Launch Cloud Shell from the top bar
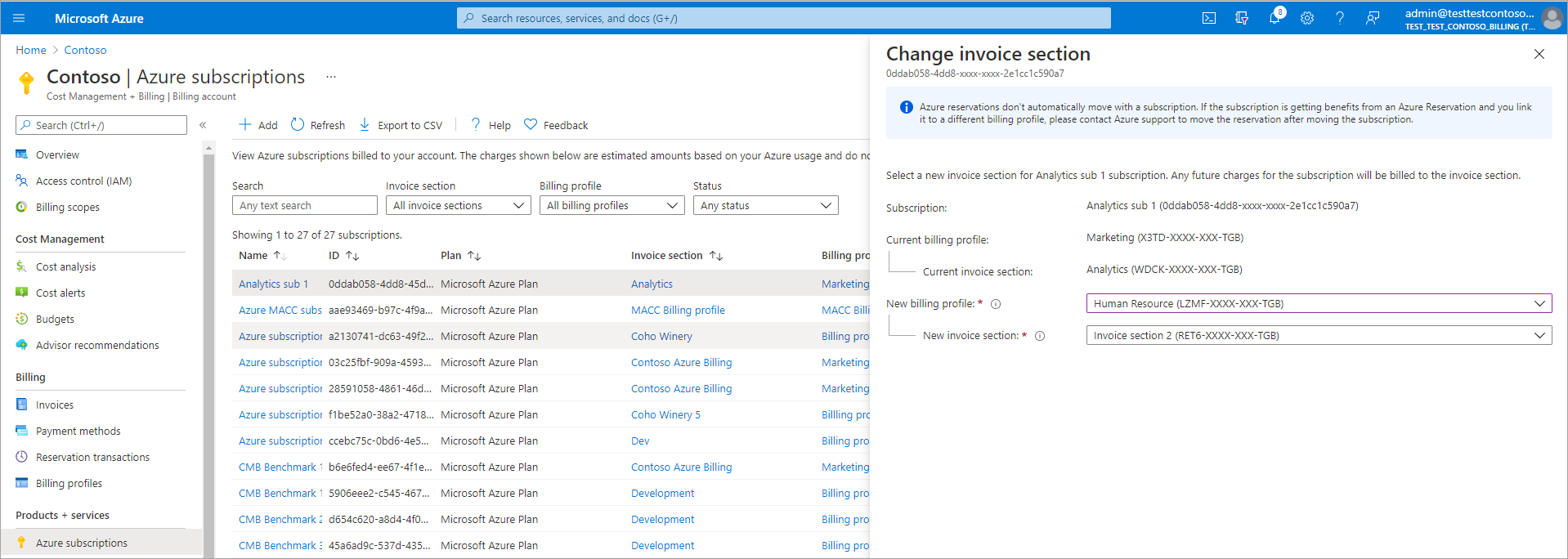 [x=1209, y=18]
